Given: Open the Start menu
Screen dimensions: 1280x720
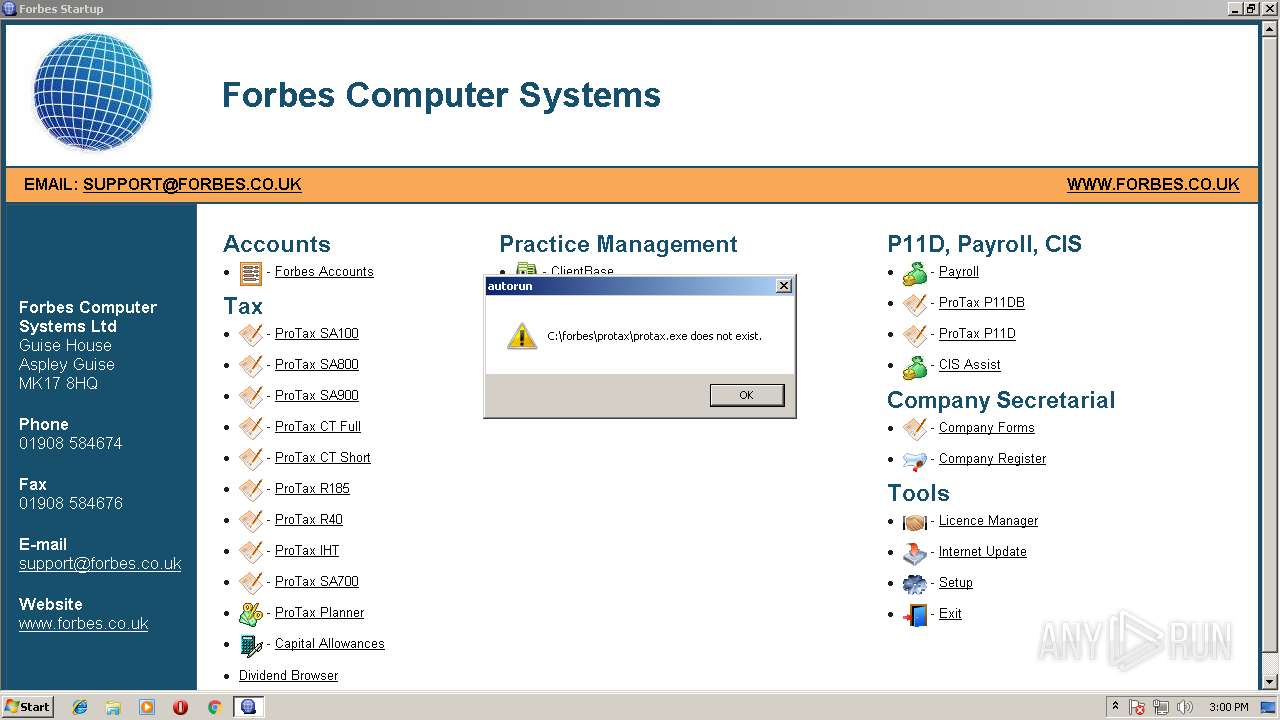Looking at the screenshot, I should (28, 707).
